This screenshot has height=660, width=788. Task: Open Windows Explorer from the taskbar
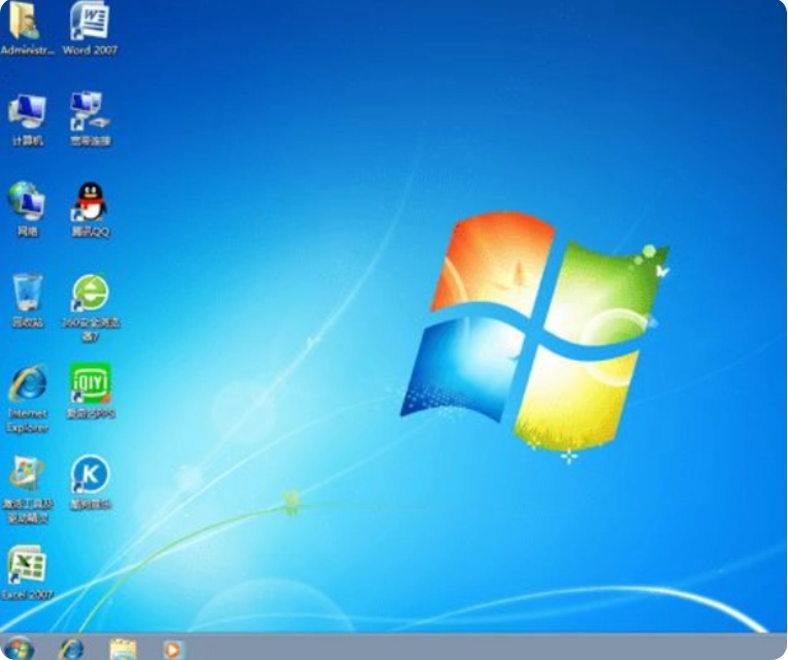[x=123, y=649]
